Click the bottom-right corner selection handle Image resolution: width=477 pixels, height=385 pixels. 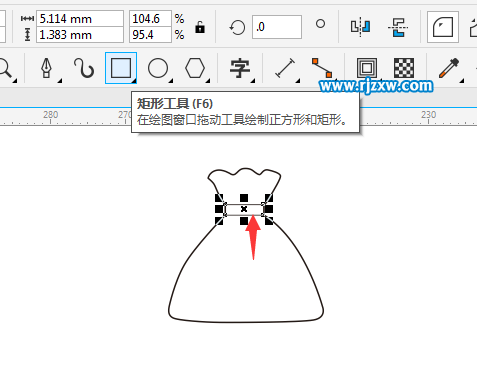pos(269,221)
